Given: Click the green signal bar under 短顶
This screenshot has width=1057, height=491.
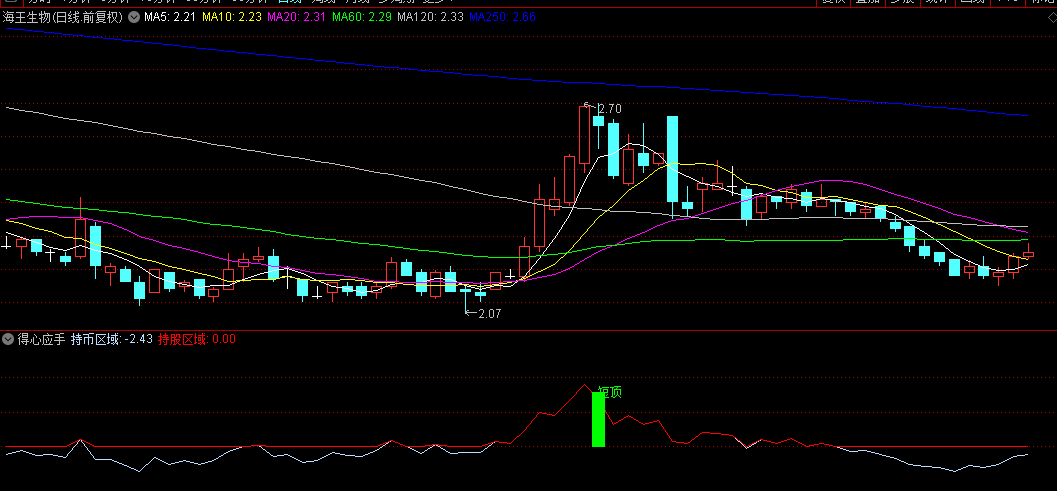Looking at the screenshot, I should pyautogui.click(x=599, y=420).
